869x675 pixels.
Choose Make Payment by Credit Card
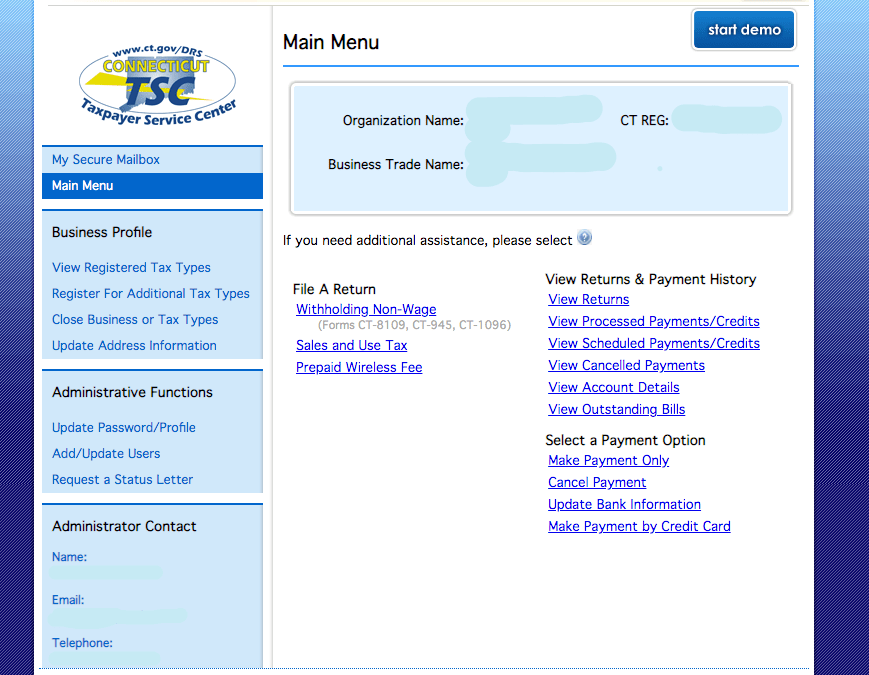point(639,527)
